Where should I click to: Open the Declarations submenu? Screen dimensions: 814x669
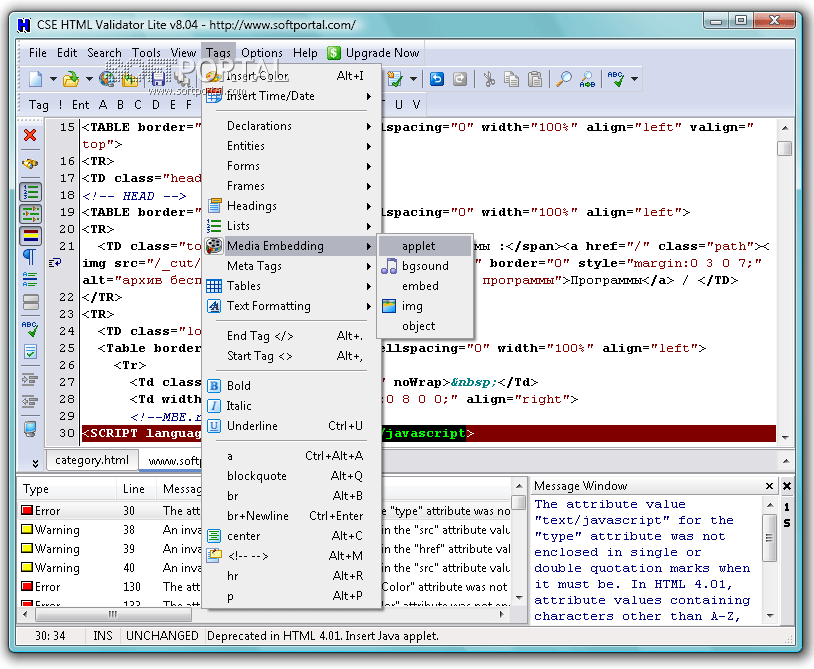[x=291, y=126]
